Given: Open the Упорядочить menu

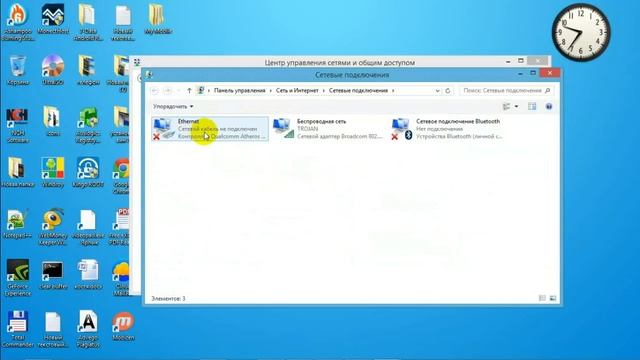Looking at the screenshot, I should tap(173, 107).
